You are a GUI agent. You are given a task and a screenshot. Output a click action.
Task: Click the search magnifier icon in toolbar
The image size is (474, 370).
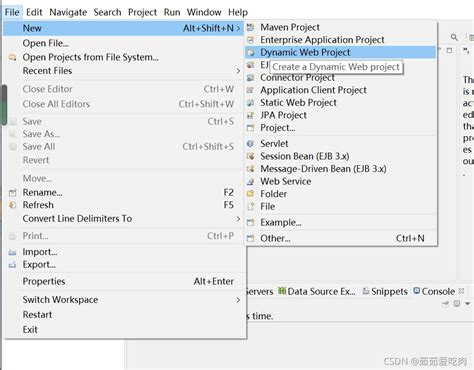pyautogui.click(x=454, y=37)
